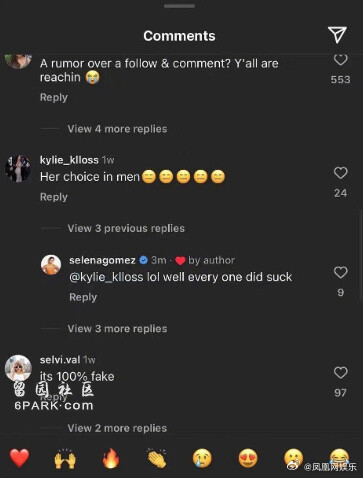Reply to selenagomez comment
Image resolution: width=363 pixels, height=478 pixels.
click(83, 297)
